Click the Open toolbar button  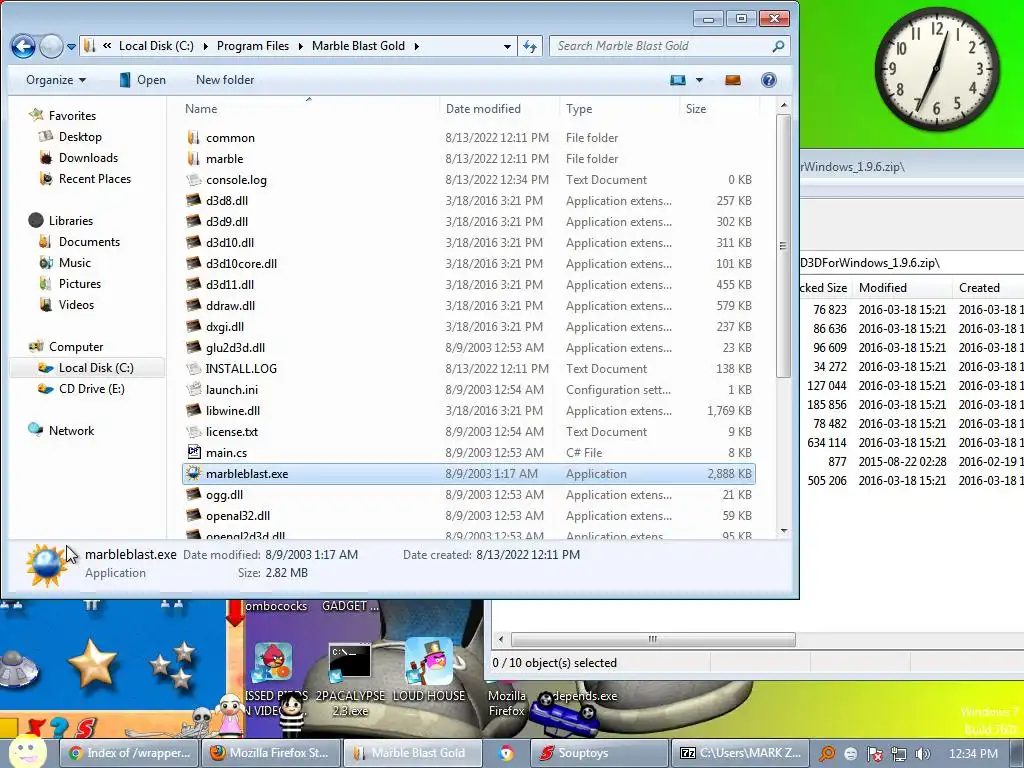coord(142,80)
